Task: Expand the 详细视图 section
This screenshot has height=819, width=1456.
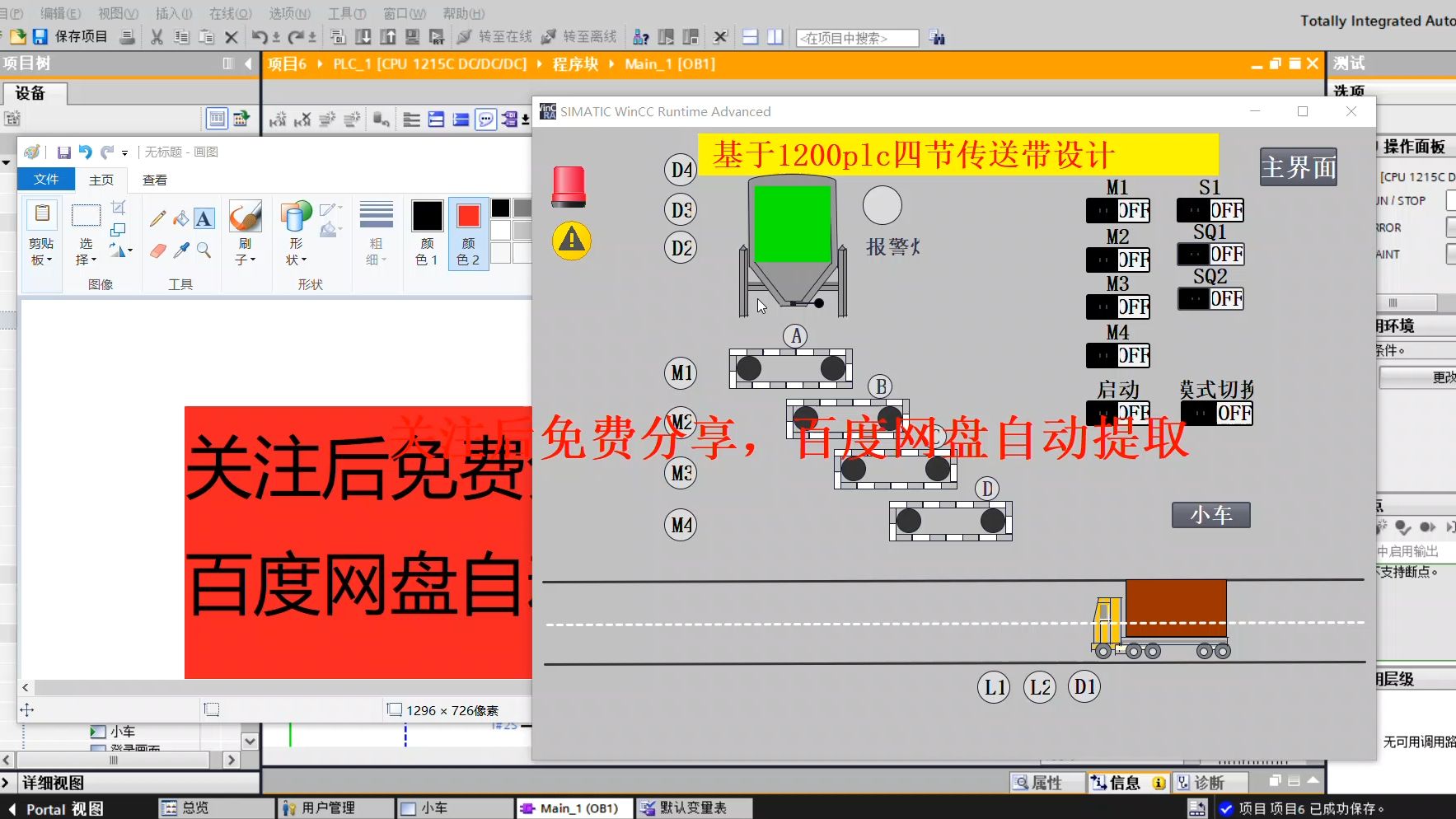Action: point(6,783)
